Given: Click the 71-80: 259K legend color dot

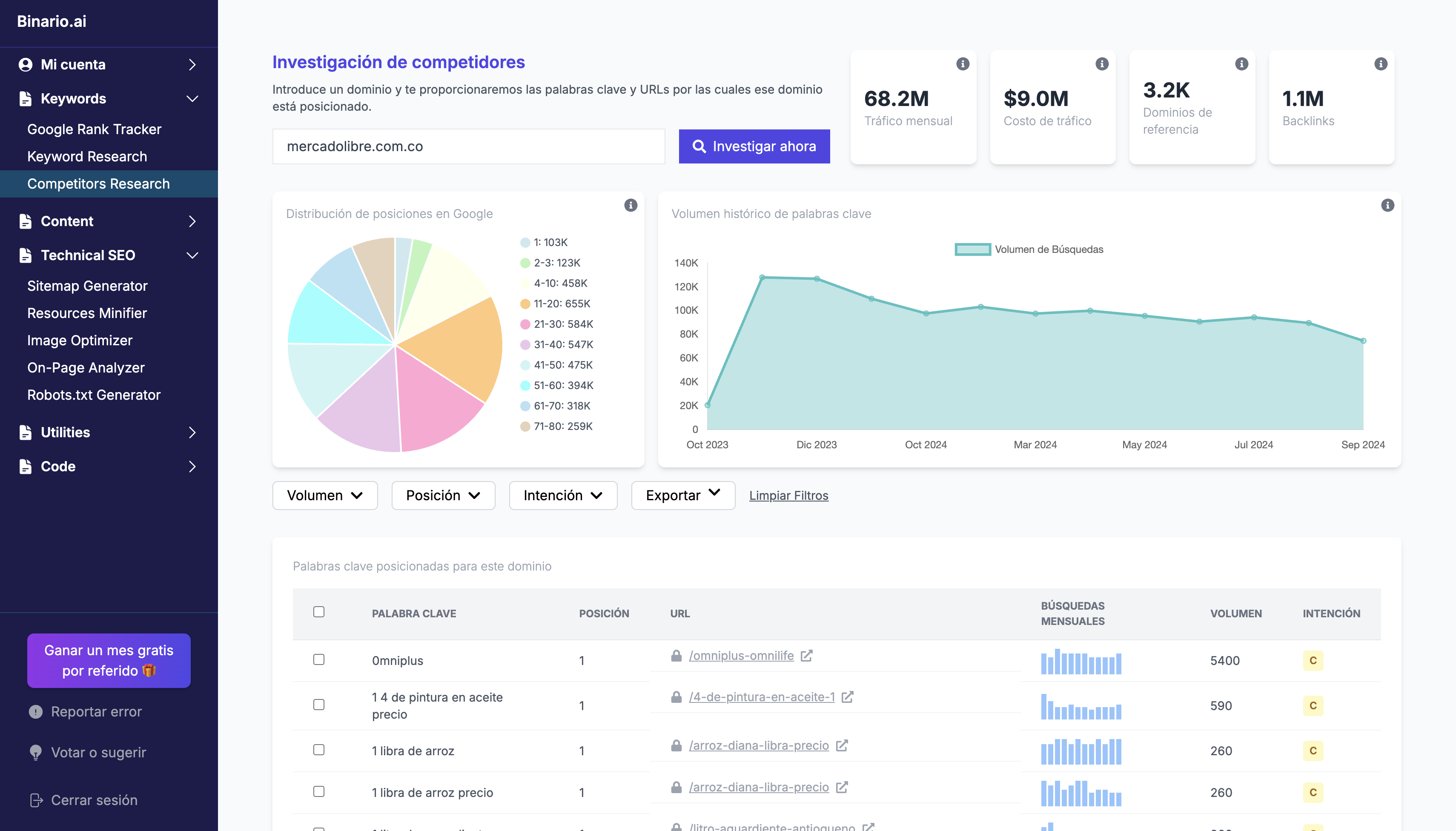Looking at the screenshot, I should (525, 426).
